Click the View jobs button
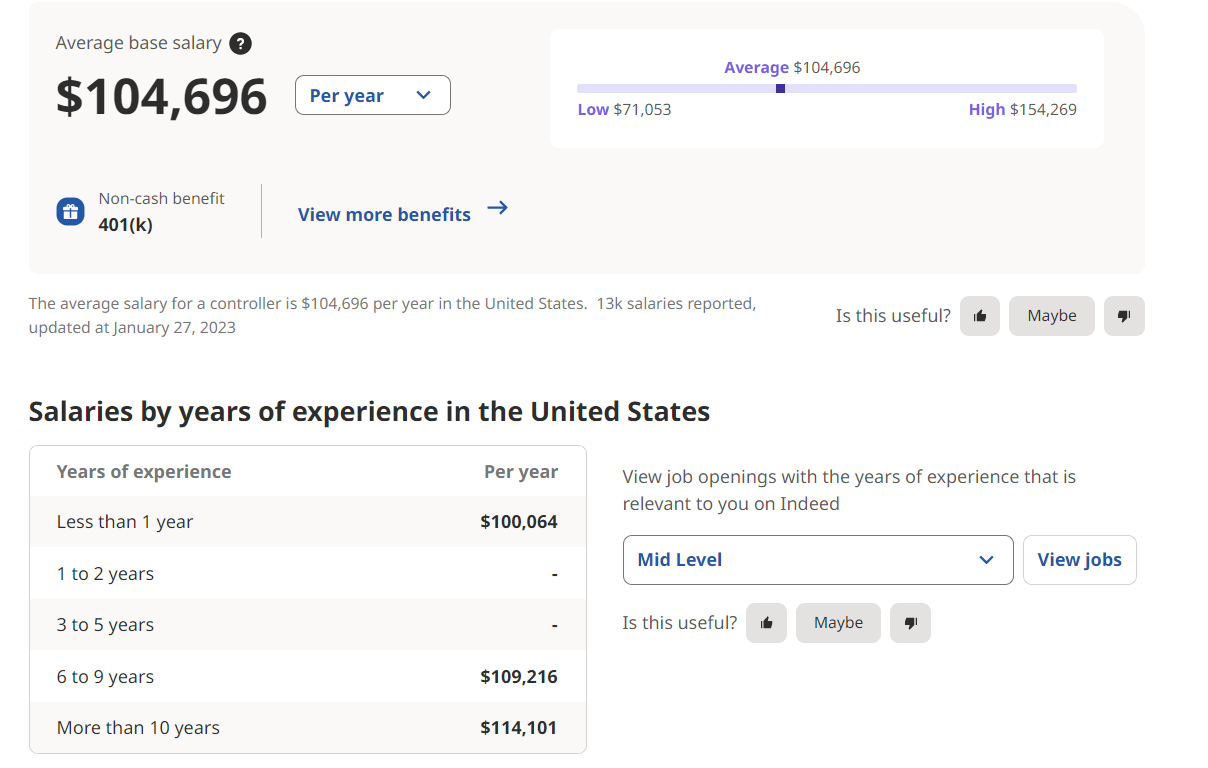Screen dimensions: 1208x768 click(x=1080, y=560)
